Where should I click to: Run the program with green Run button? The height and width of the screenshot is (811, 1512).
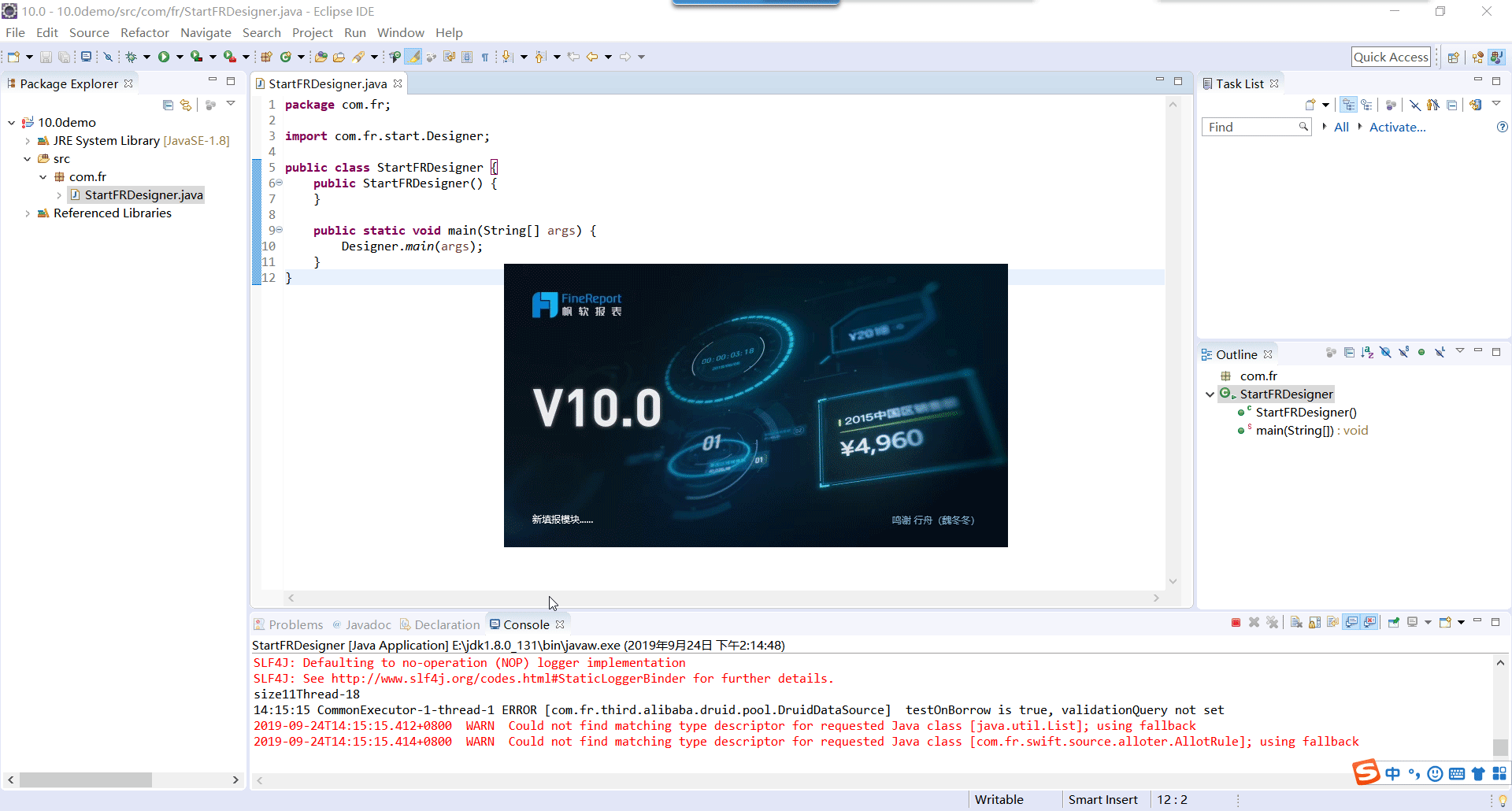click(164, 57)
